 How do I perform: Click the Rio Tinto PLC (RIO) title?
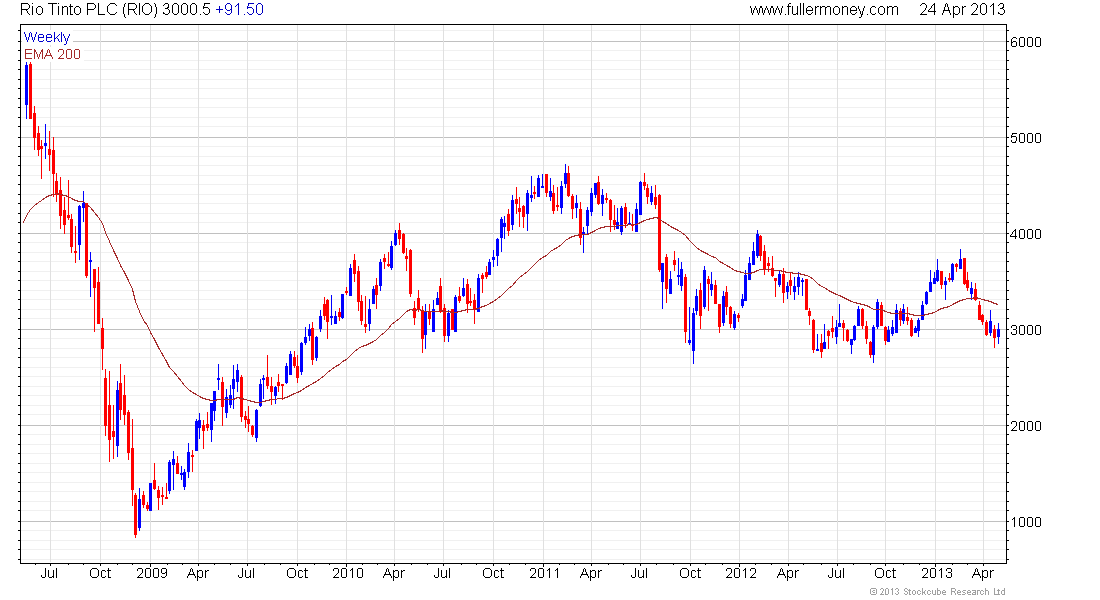[x=90, y=10]
